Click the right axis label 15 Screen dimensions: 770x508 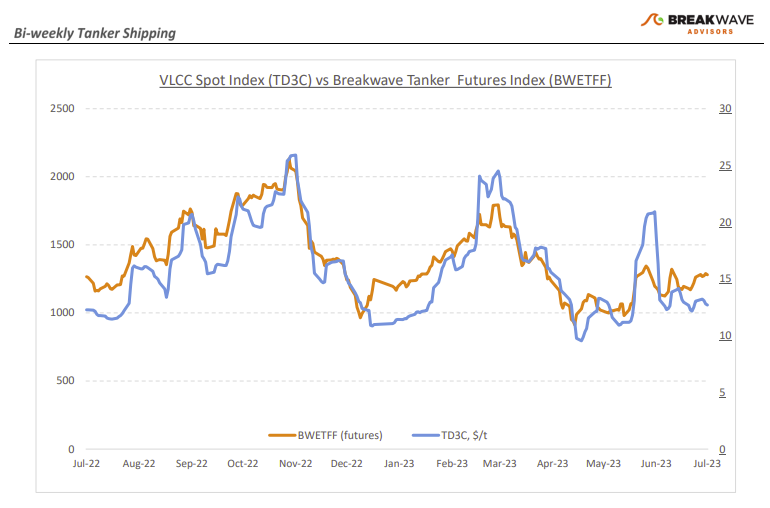(x=725, y=279)
